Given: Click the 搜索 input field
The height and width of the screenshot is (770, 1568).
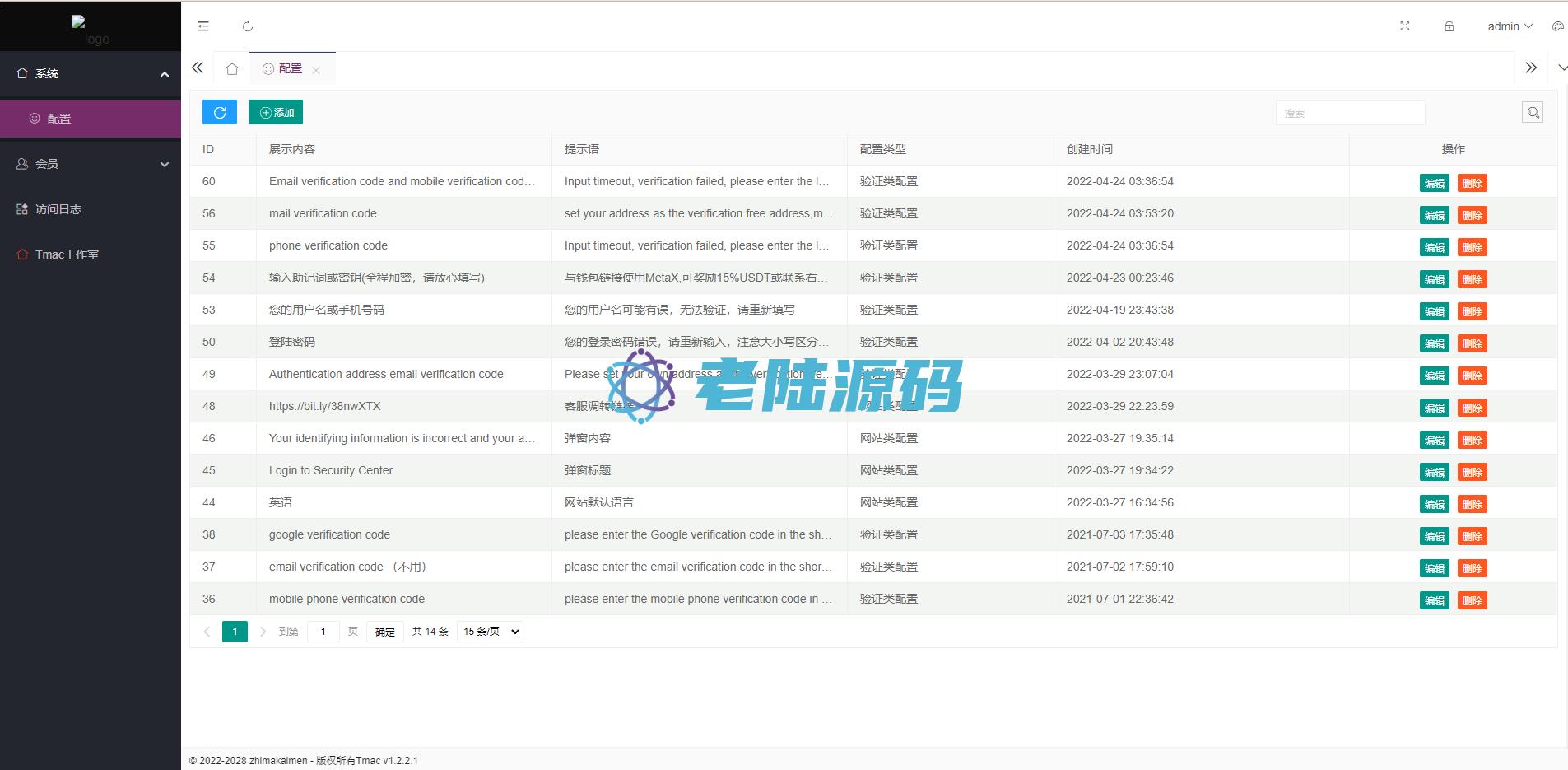Looking at the screenshot, I should click(x=1350, y=113).
